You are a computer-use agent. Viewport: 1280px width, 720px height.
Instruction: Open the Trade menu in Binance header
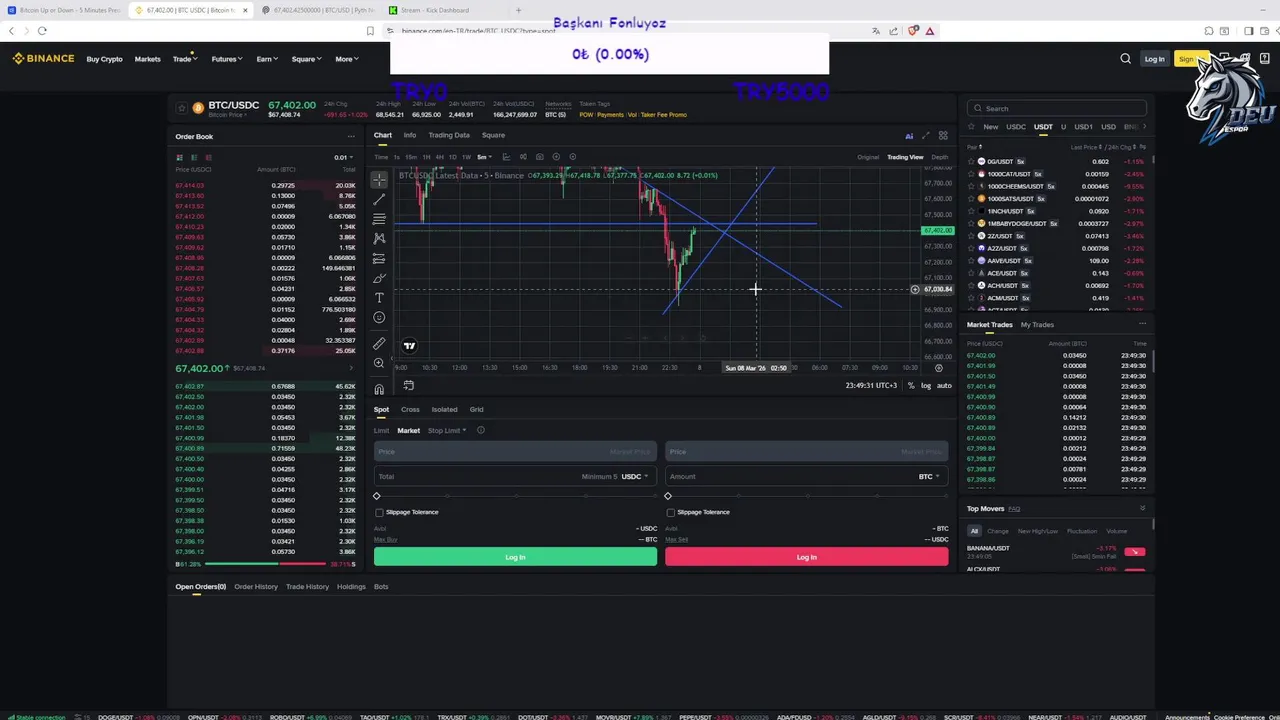pos(185,59)
